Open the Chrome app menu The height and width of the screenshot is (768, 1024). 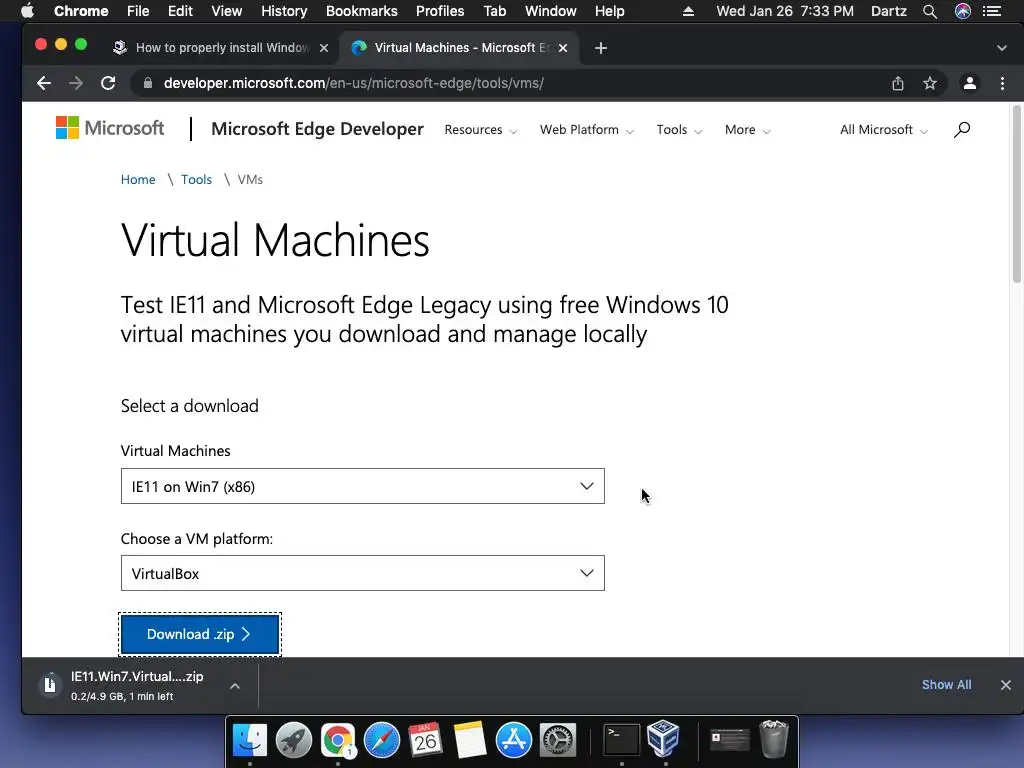81,11
